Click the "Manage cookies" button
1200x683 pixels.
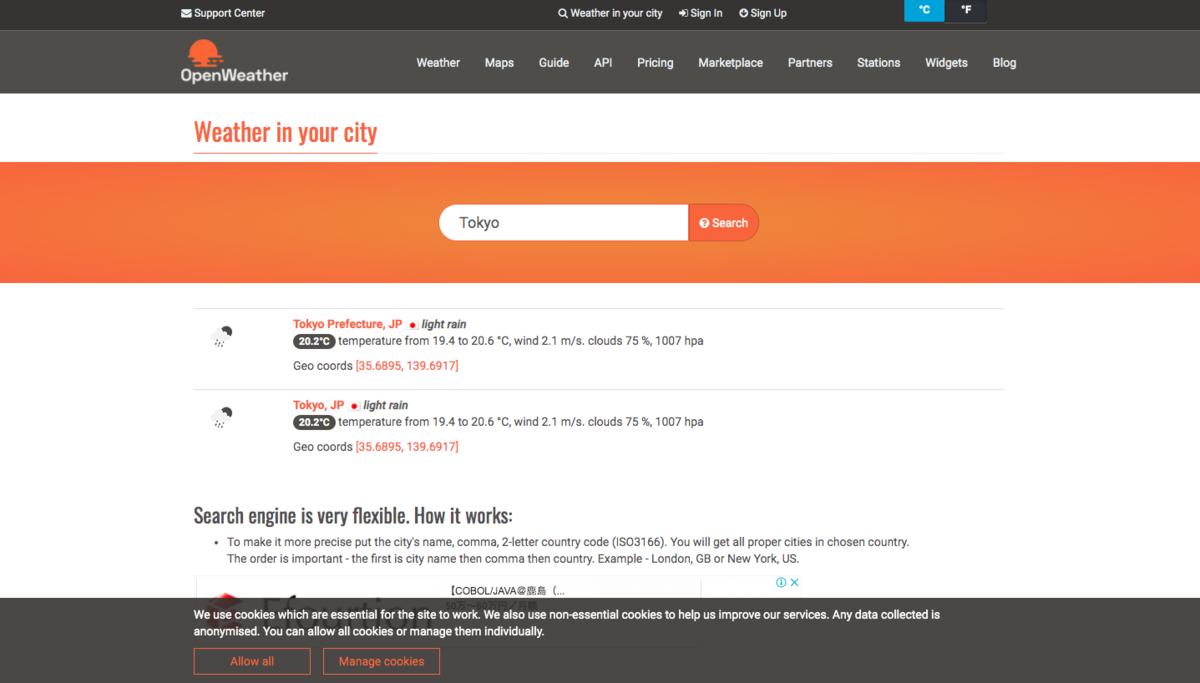coord(381,661)
